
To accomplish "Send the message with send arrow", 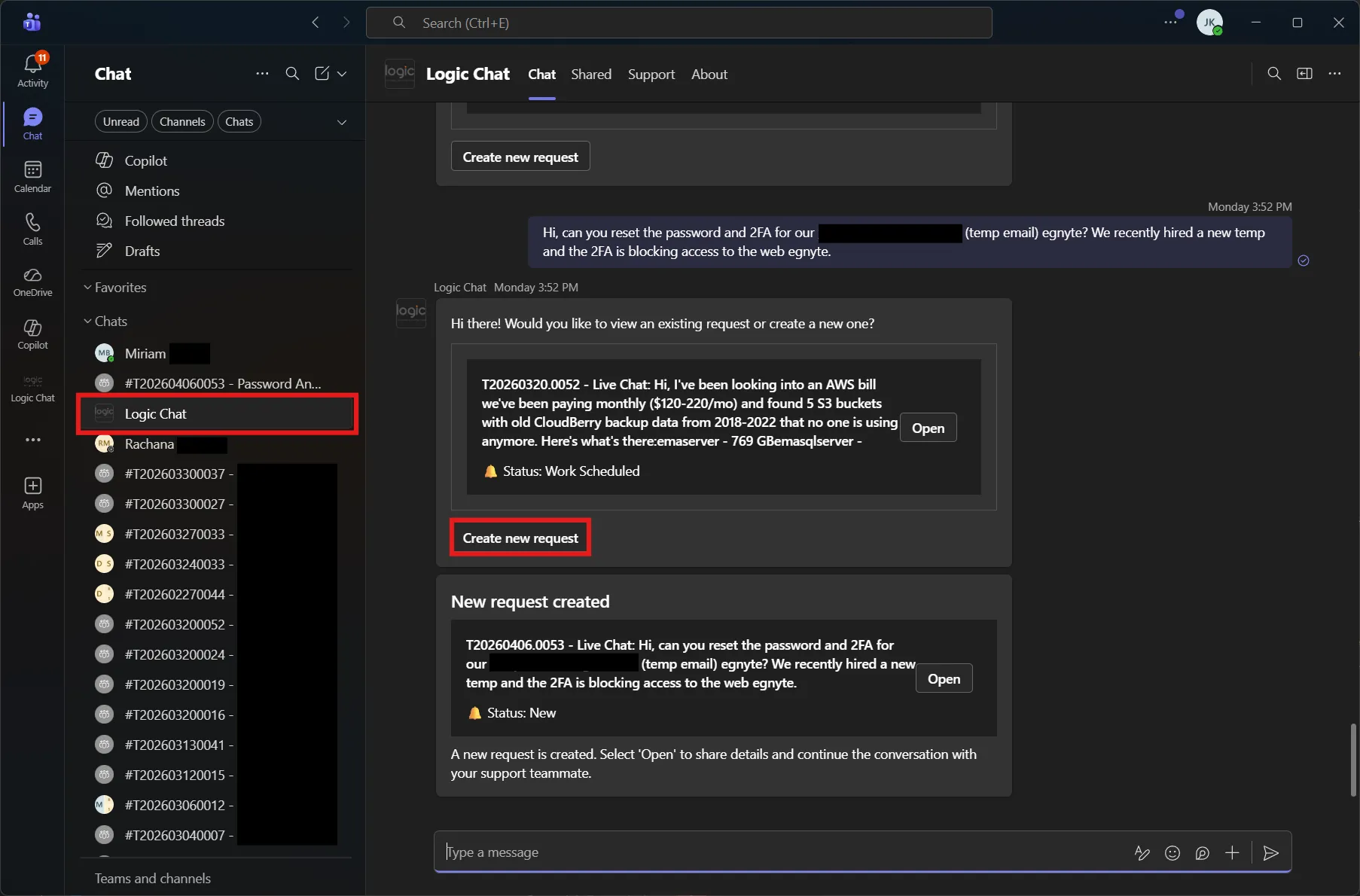I will tap(1271, 852).
